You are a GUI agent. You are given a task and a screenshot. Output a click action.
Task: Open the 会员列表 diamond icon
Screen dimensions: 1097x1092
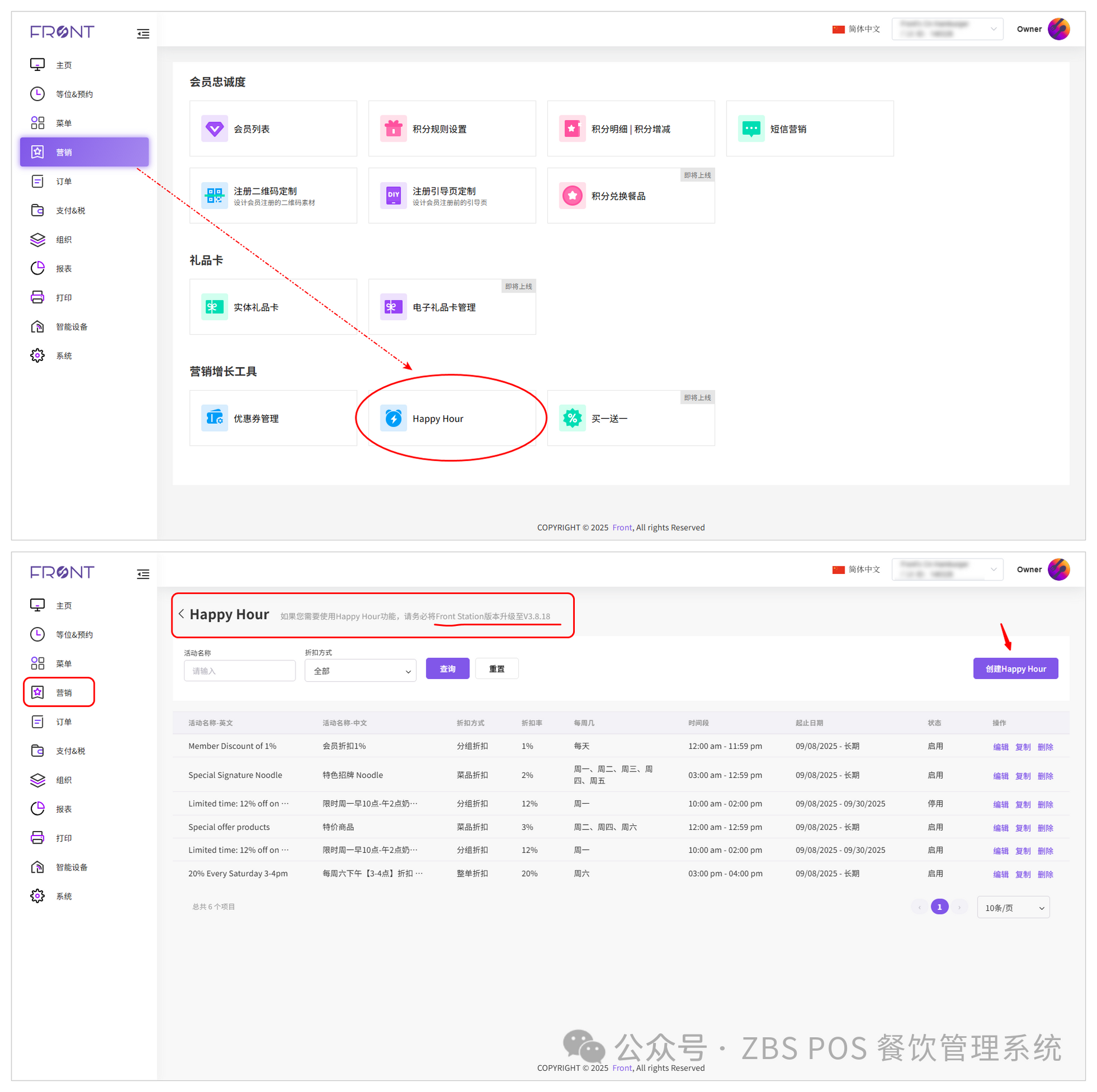214,129
